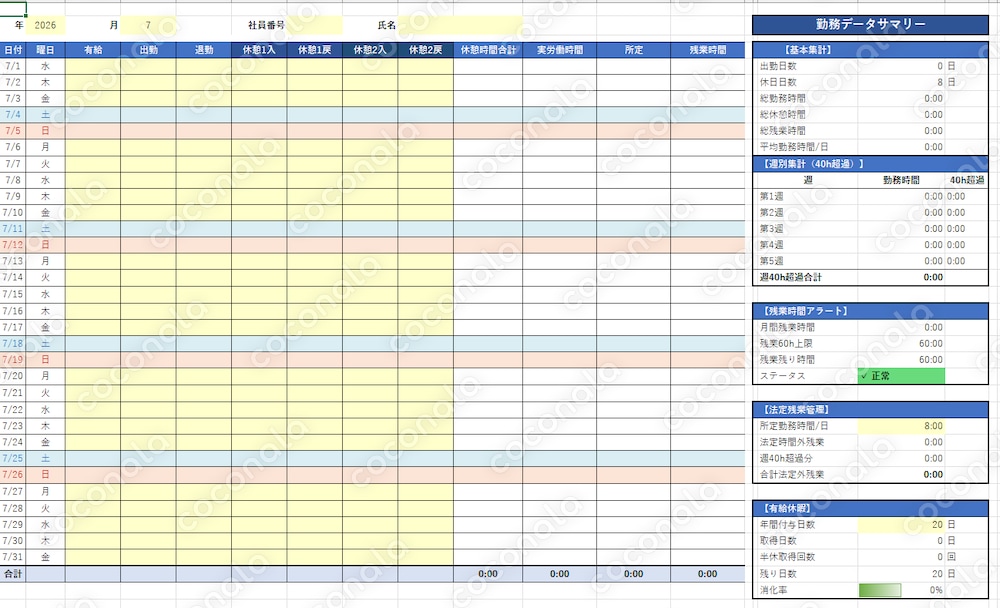1000x608 pixels.
Task: Select the 7/31 date cell
Action: click(13, 556)
